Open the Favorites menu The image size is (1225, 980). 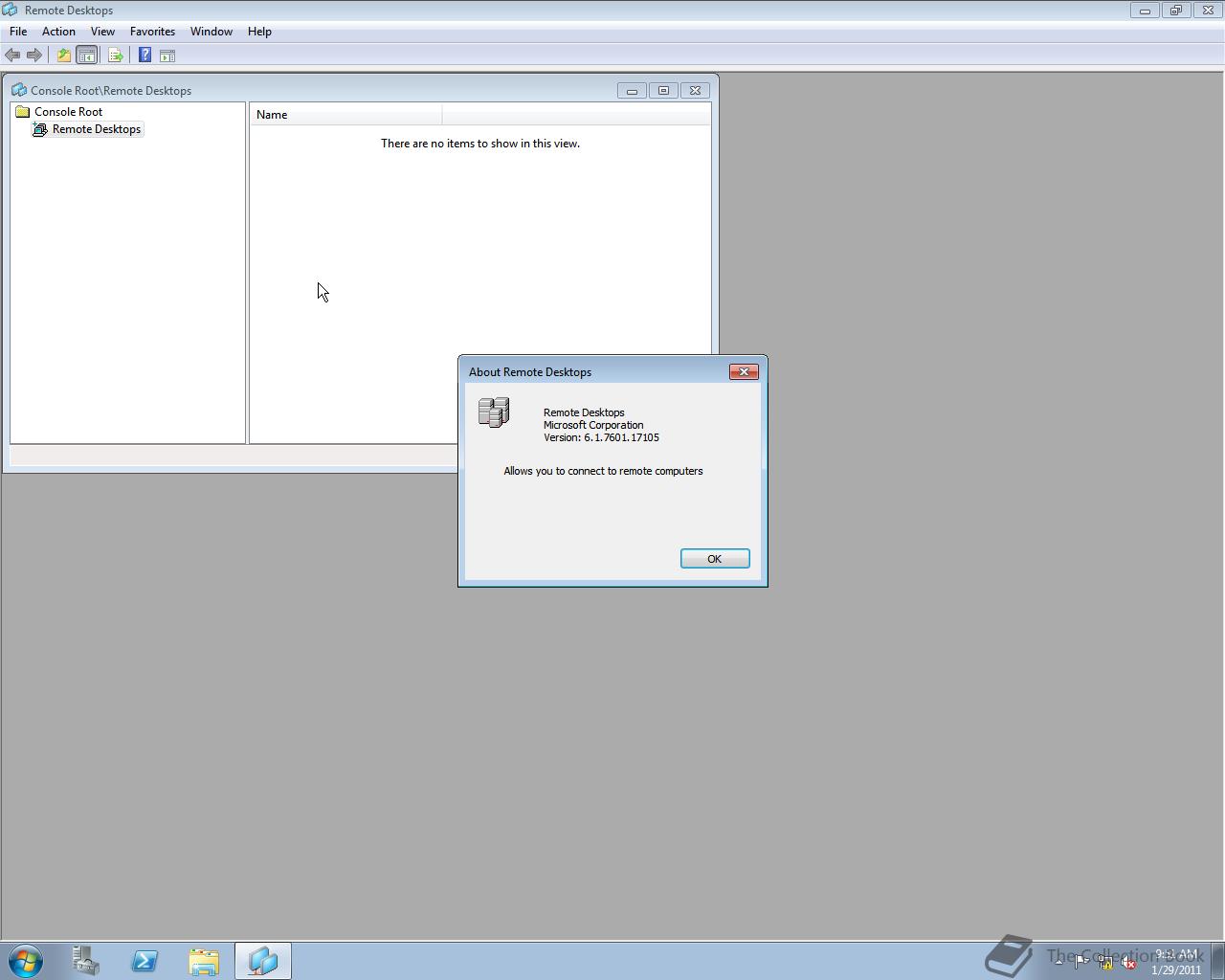tap(152, 32)
